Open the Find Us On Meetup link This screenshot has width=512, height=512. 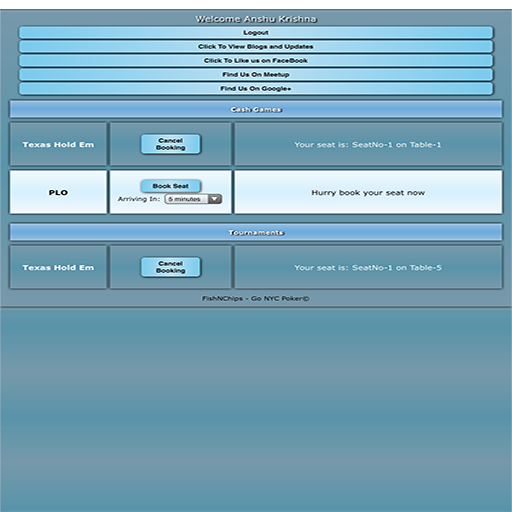[256, 75]
